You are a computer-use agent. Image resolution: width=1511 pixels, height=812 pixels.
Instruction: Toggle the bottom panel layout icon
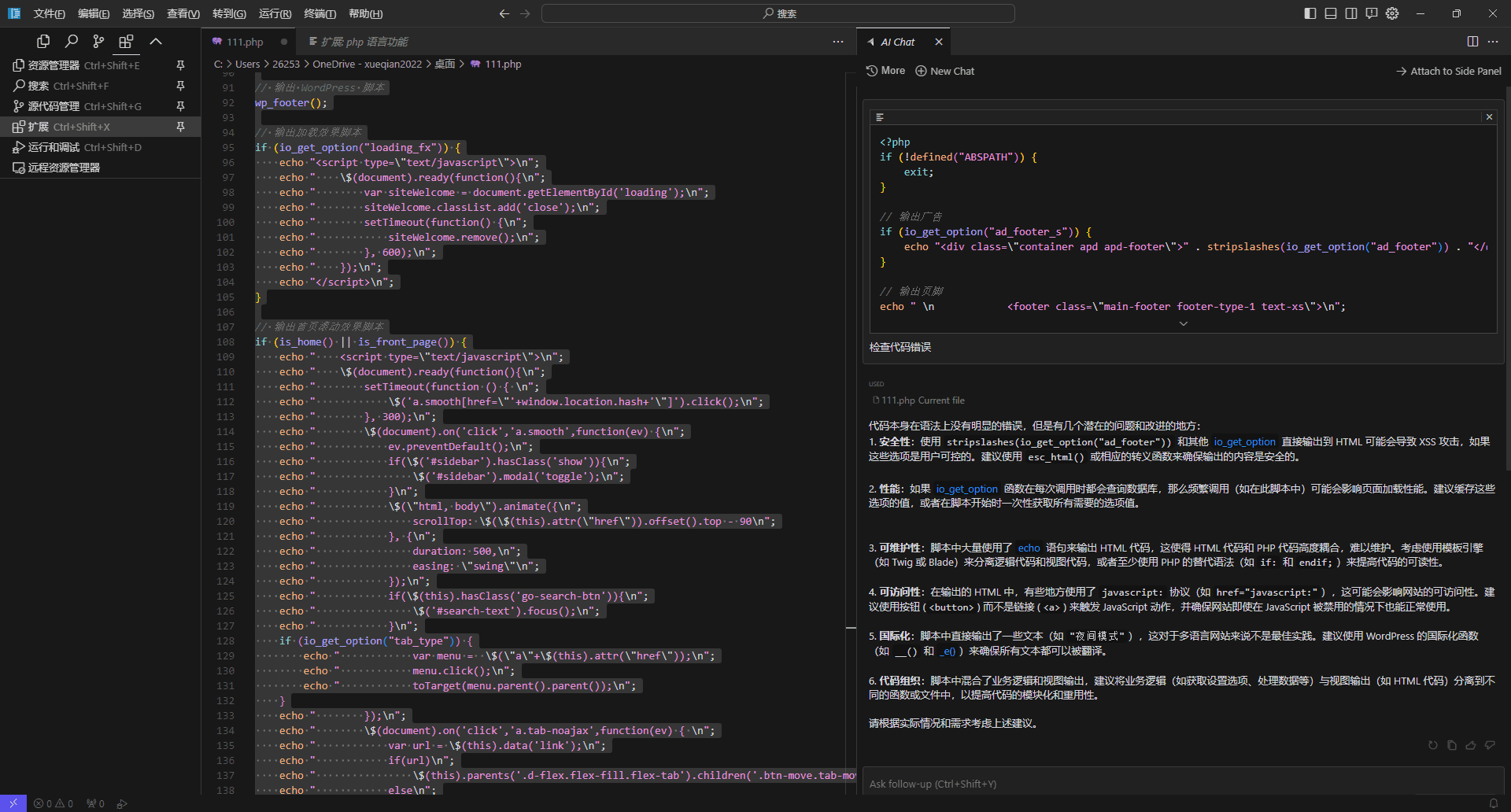tap(1331, 13)
